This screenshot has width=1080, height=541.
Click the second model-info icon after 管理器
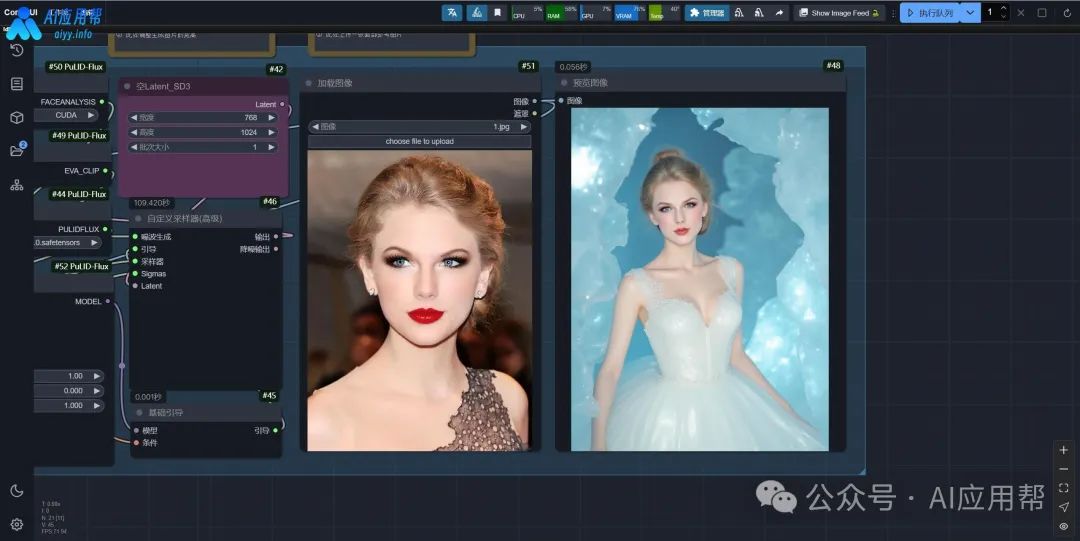click(758, 12)
